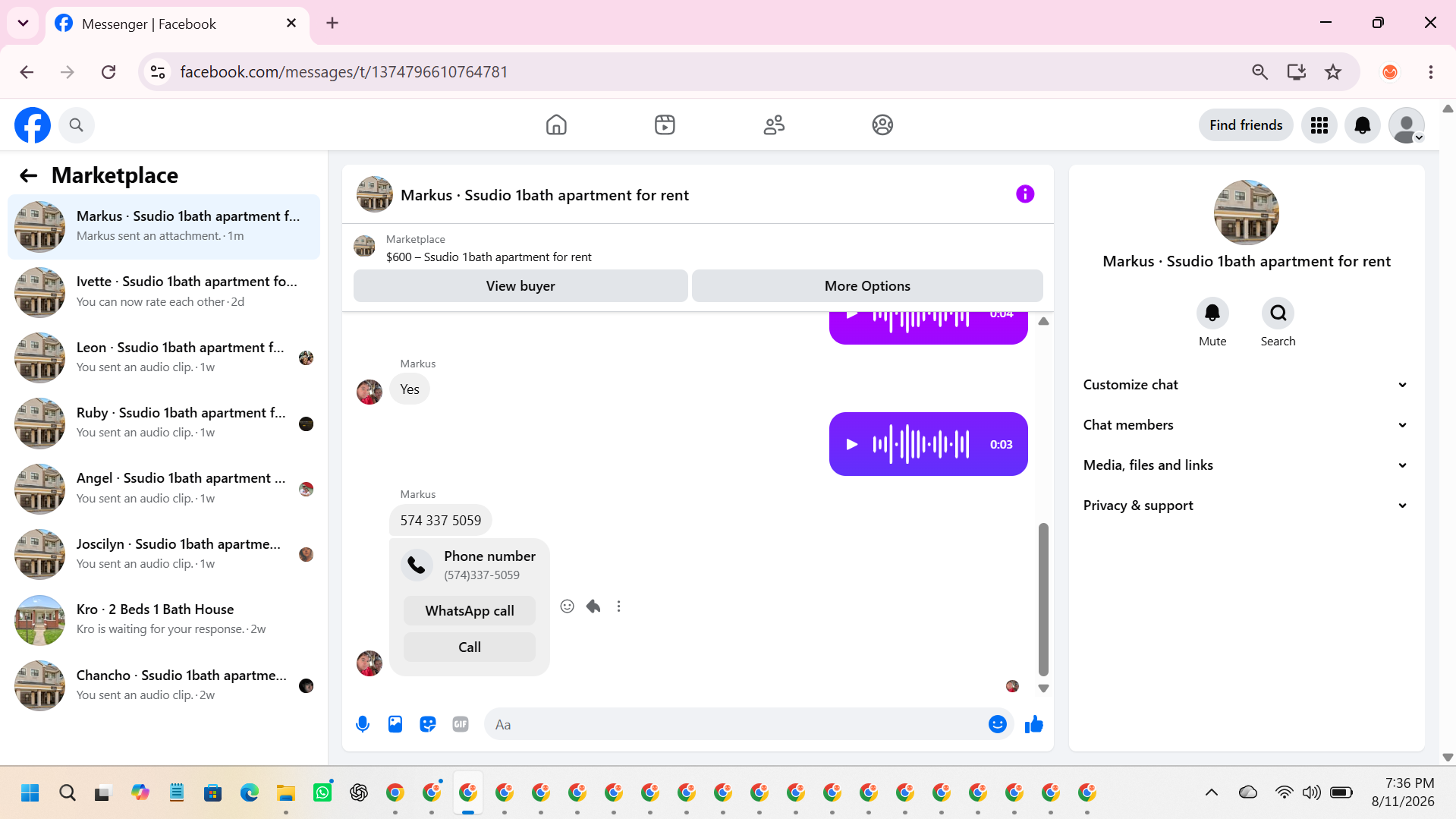This screenshot has width=1456, height=819.
Task: Record a voice clip with microphone
Action: point(363,724)
